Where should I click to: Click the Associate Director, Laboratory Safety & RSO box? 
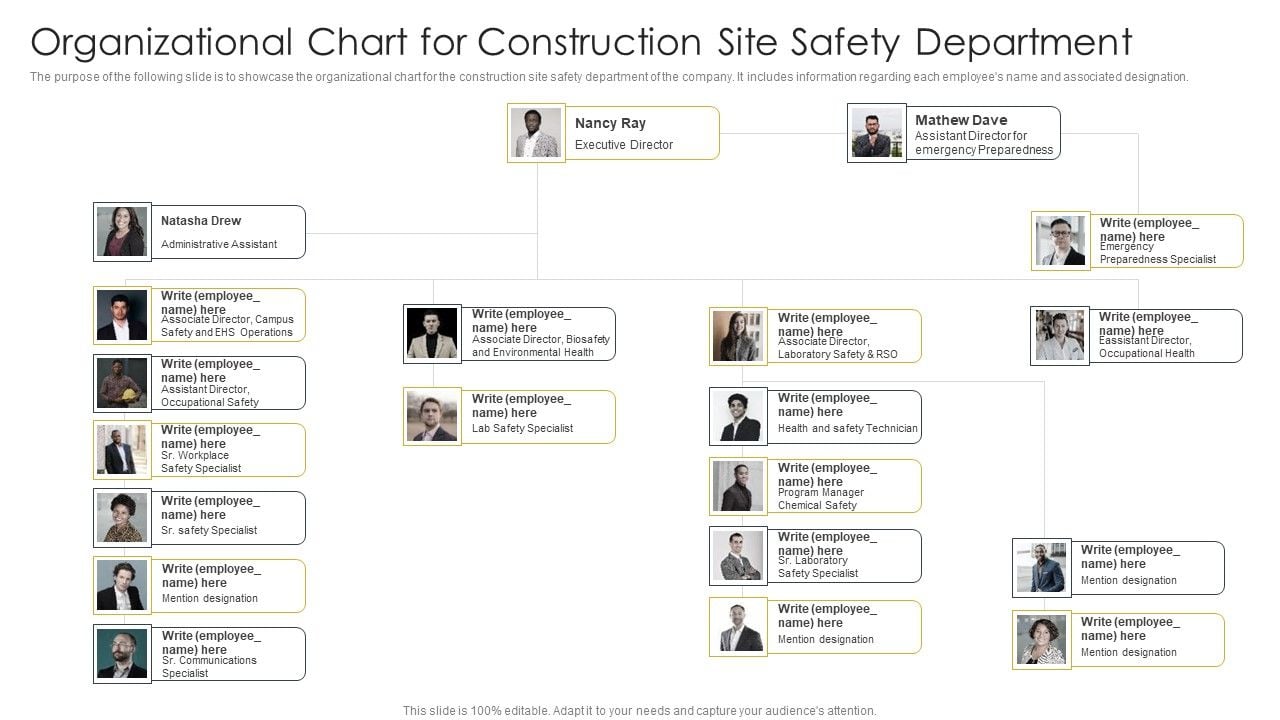point(844,336)
